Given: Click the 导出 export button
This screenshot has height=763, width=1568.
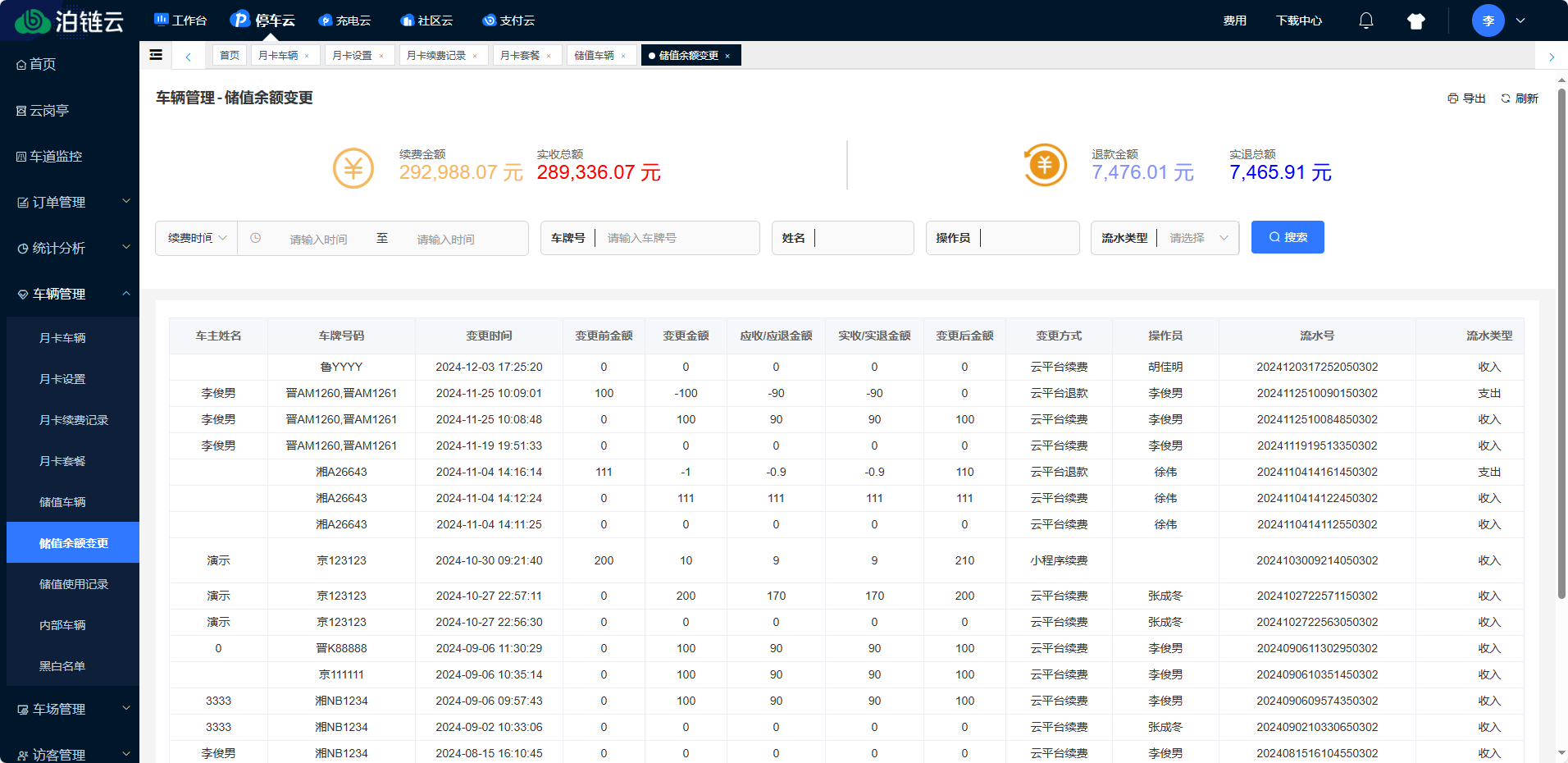Looking at the screenshot, I should [x=1466, y=98].
